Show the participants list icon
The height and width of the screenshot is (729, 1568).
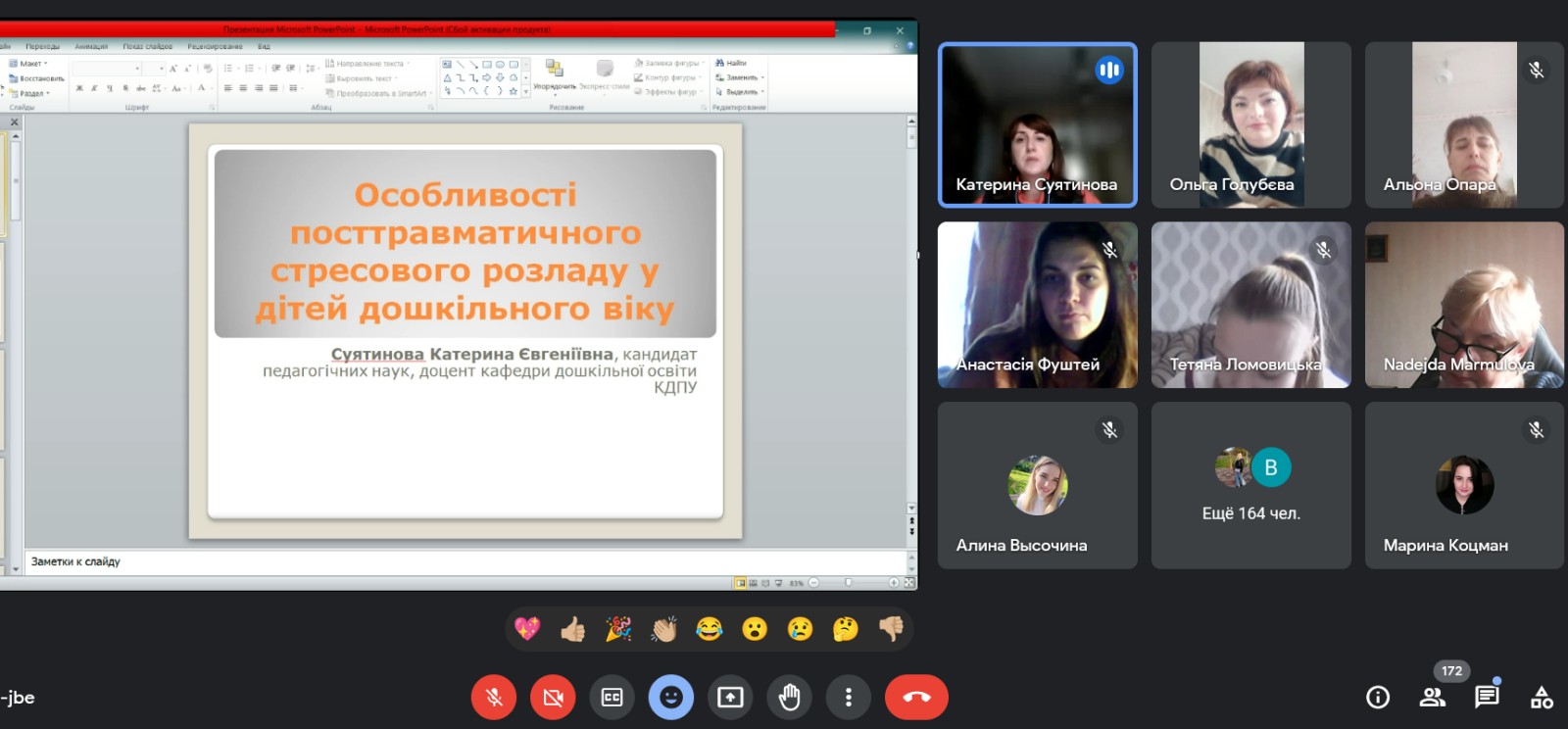point(1432,697)
